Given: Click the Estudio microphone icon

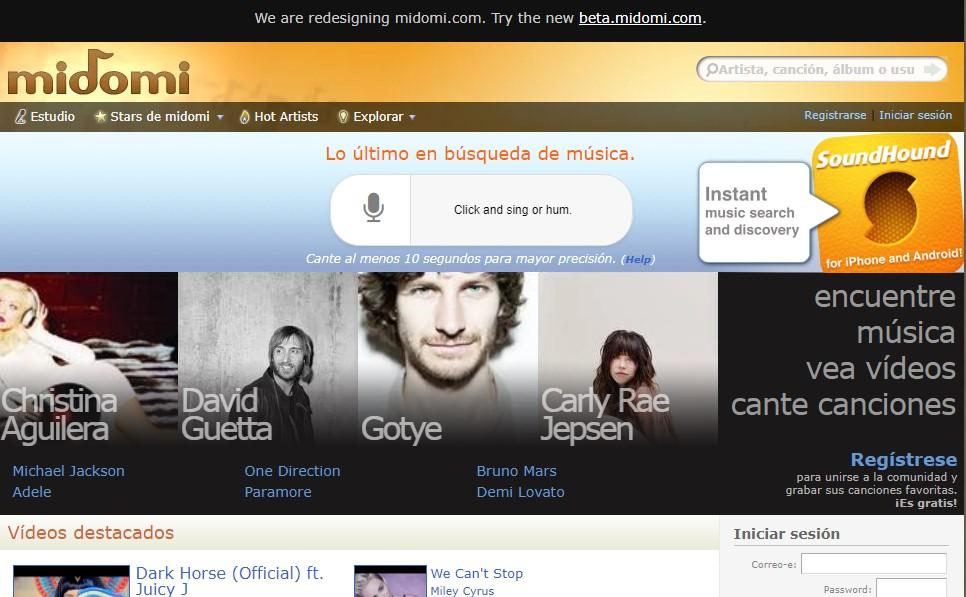Looking at the screenshot, I should click(19, 117).
